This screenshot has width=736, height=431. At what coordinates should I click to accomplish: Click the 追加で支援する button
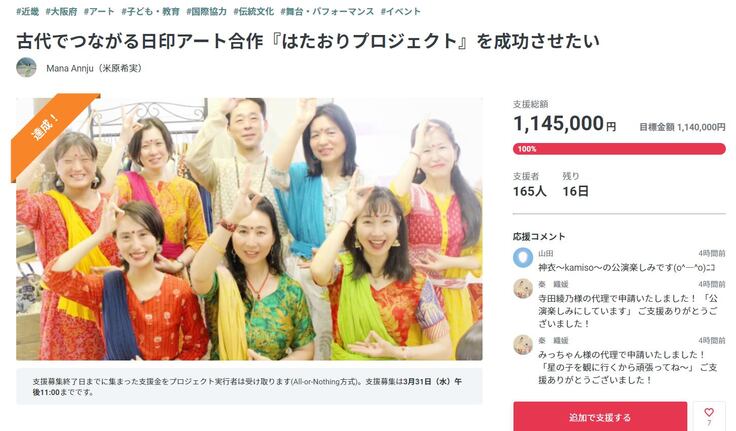(600, 416)
